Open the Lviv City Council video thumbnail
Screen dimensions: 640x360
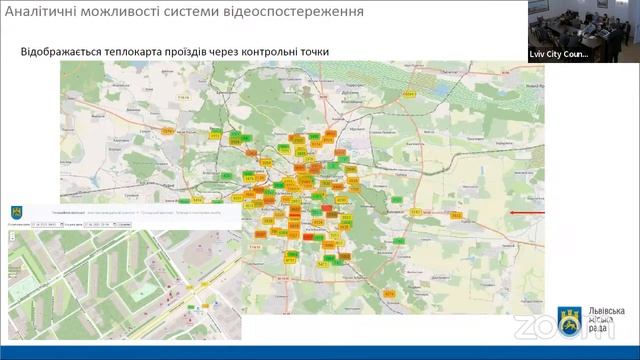(x=584, y=31)
